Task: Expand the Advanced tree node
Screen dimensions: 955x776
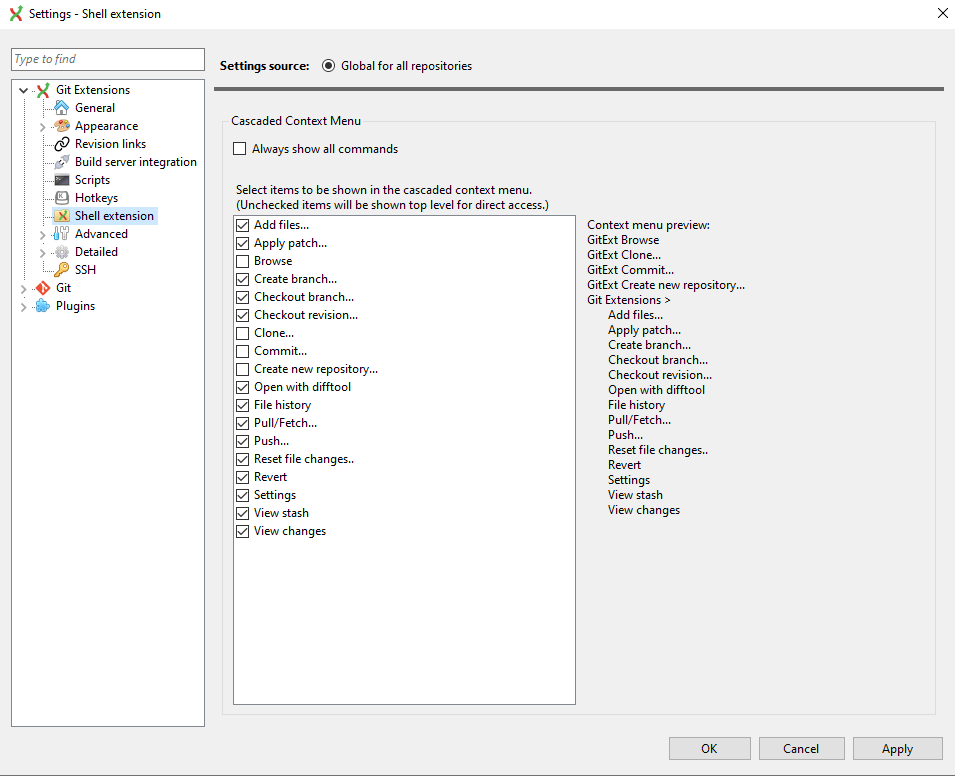Action: coord(43,235)
